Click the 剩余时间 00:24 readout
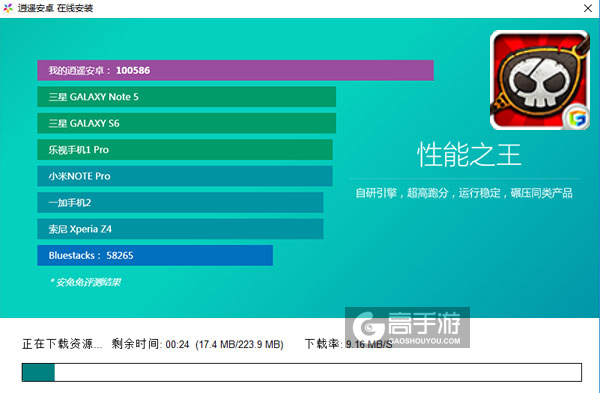600x393 pixels. click(x=150, y=344)
